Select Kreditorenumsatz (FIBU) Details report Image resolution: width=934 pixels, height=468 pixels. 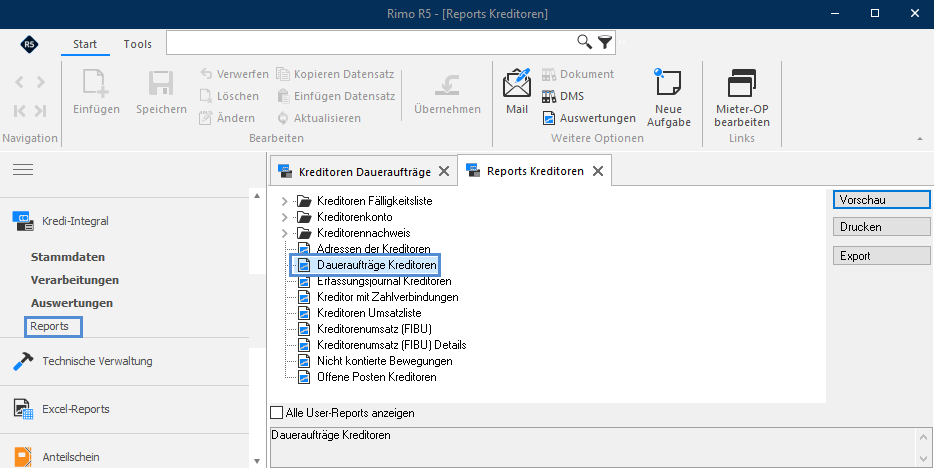tap(391, 345)
